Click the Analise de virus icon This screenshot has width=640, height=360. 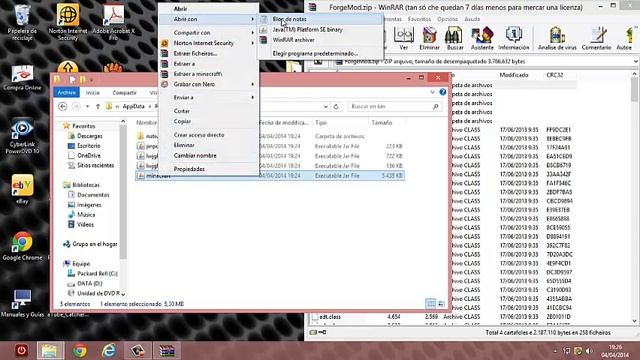click(x=557, y=38)
